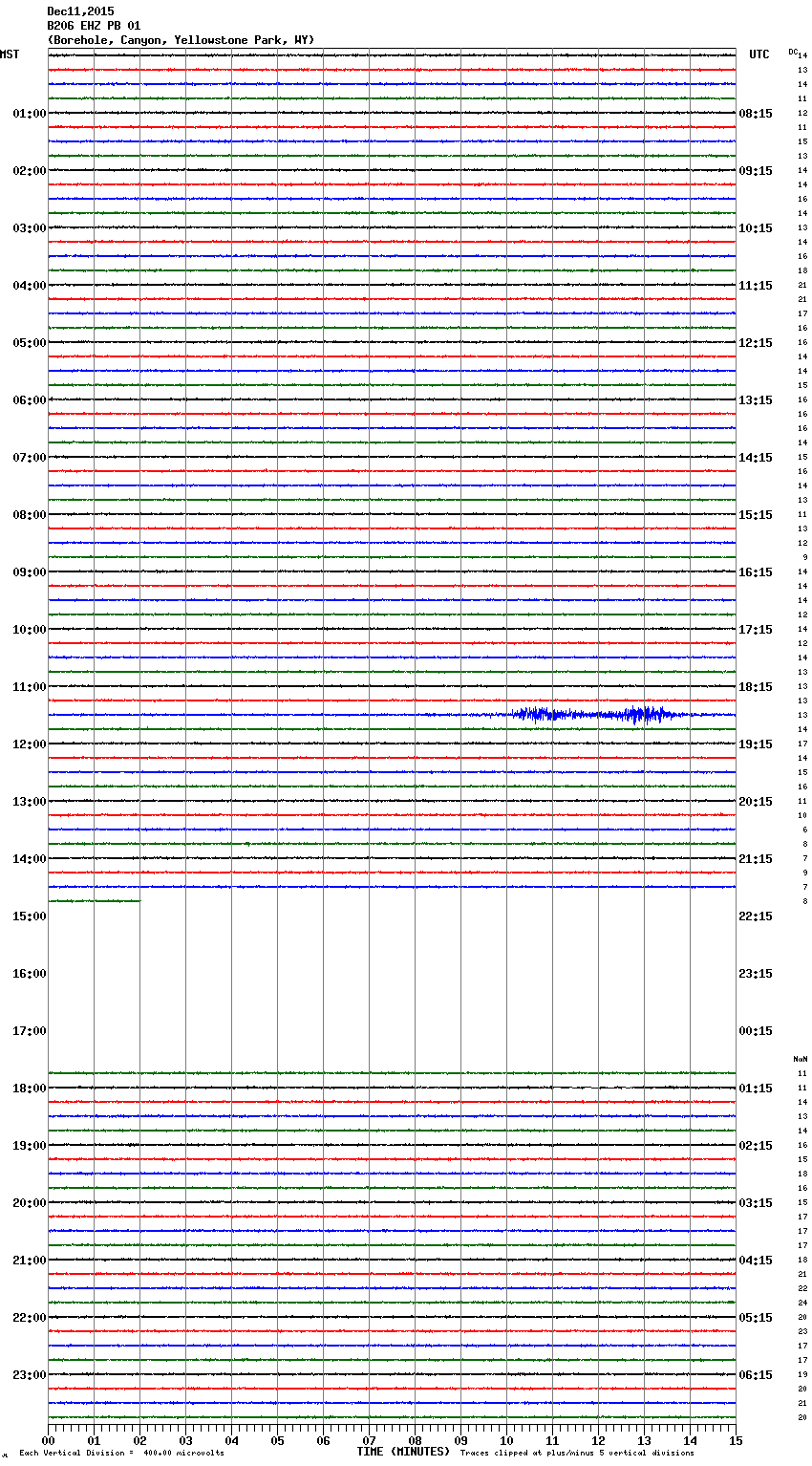Viewport: 812px width, 1466px height.
Task: Select the 10:00 MST time label
Action: (29, 630)
